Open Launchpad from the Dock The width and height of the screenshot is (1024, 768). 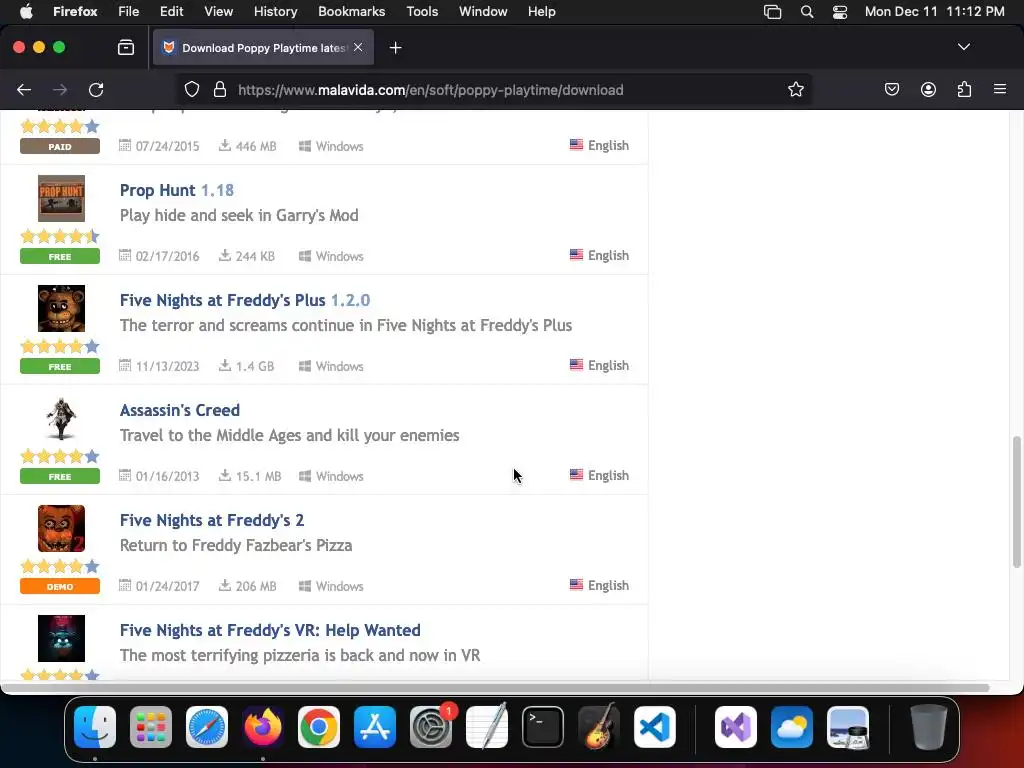coord(151,727)
